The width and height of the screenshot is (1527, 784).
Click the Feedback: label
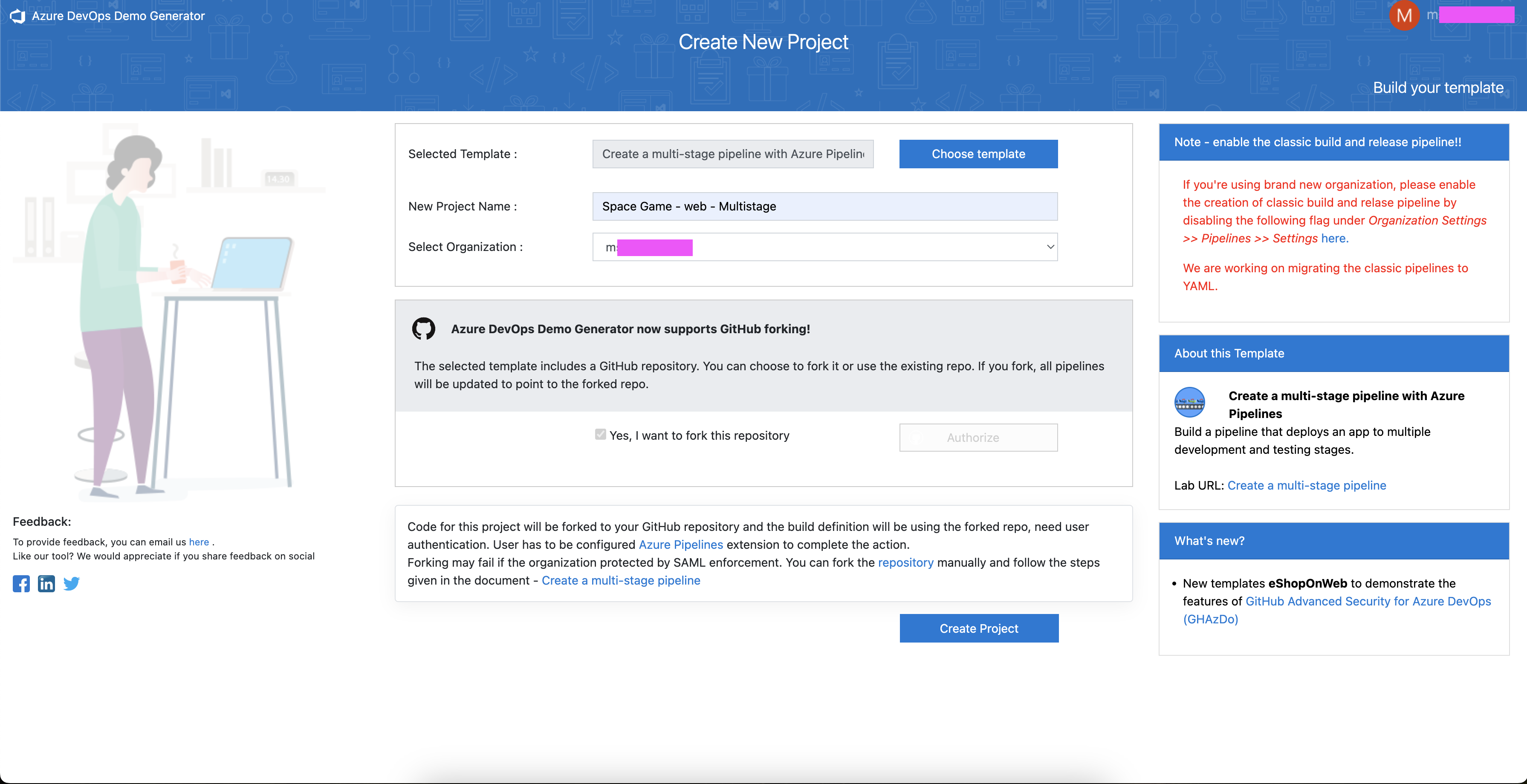click(x=41, y=522)
